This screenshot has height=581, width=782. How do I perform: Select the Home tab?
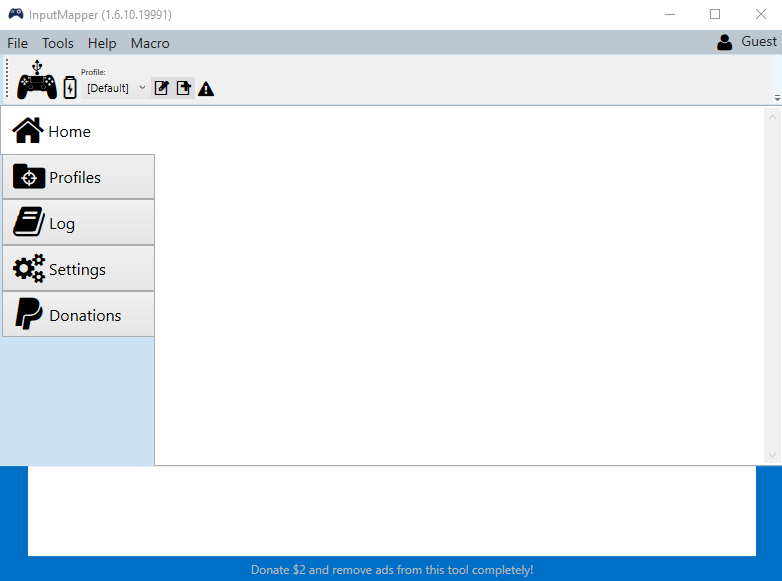coord(78,131)
